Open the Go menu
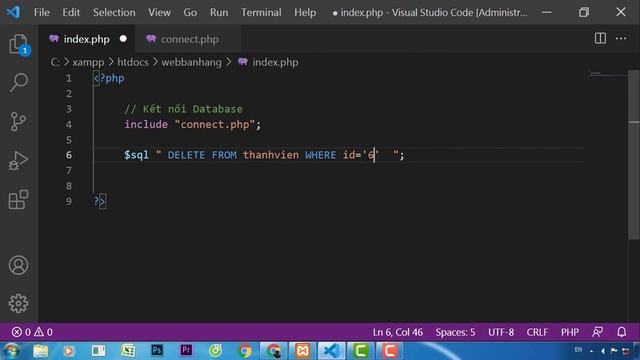This screenshot has height=360, width=640. (190, 12)
